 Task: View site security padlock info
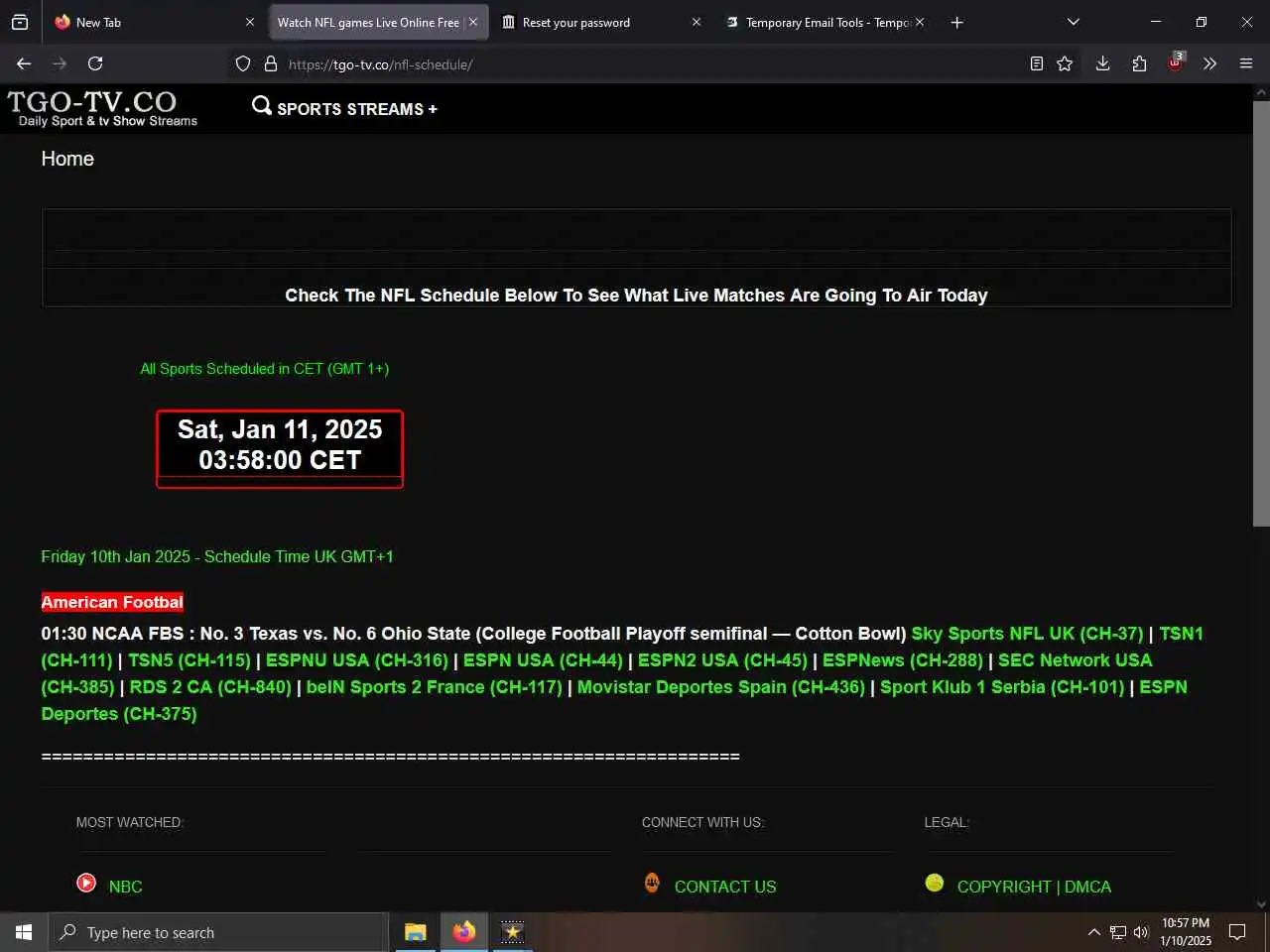pos(270,63)
